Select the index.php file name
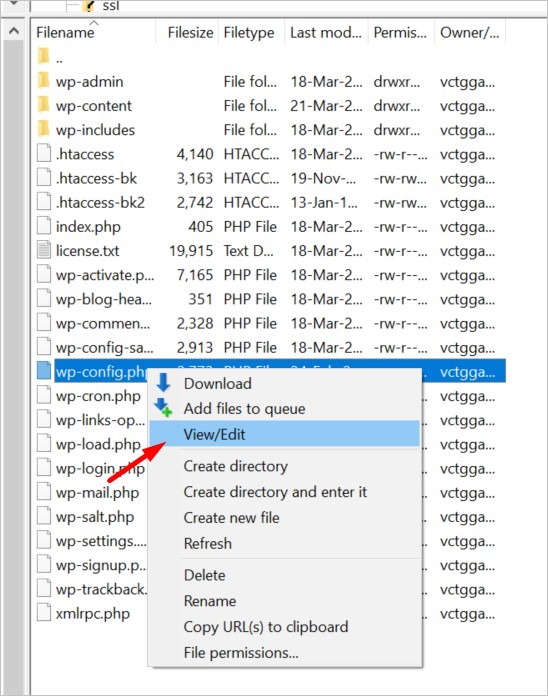The width and height of the screenshot is (548, 696). click(88, 227)
